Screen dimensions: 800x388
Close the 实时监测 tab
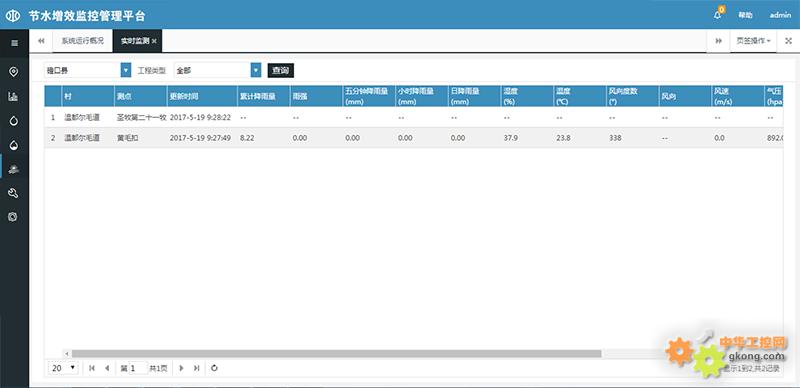[x=154, y=41]
